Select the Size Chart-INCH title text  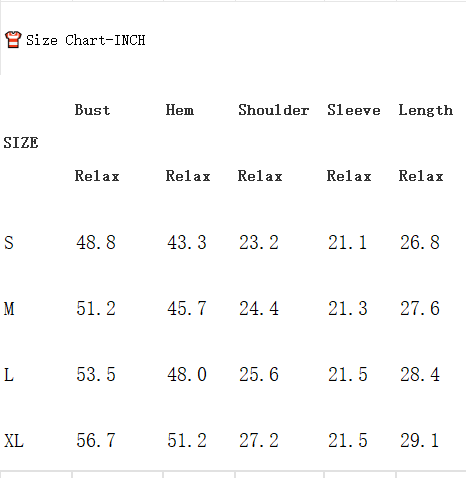pyautogui.click(x=86, y=40)
